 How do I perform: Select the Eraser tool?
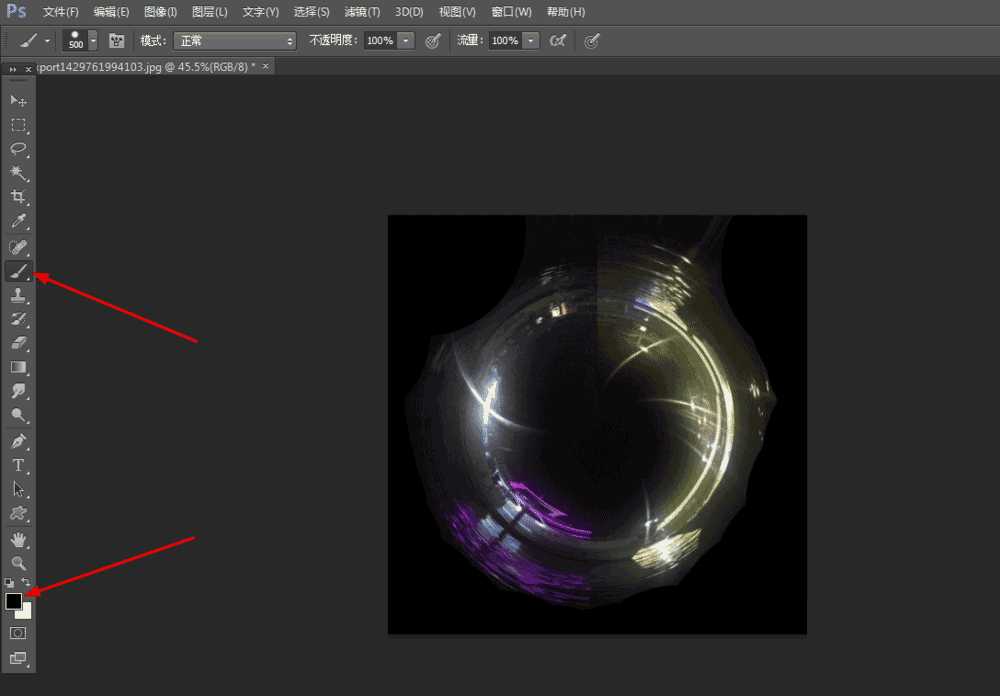pos(17,344)
